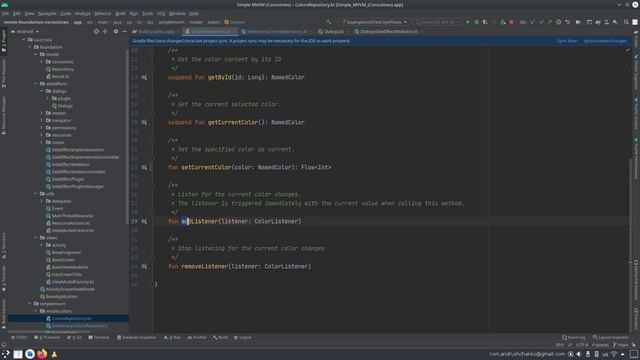Click gutter icon beside getCurrentColor line
640x360 pixels.
144,122
